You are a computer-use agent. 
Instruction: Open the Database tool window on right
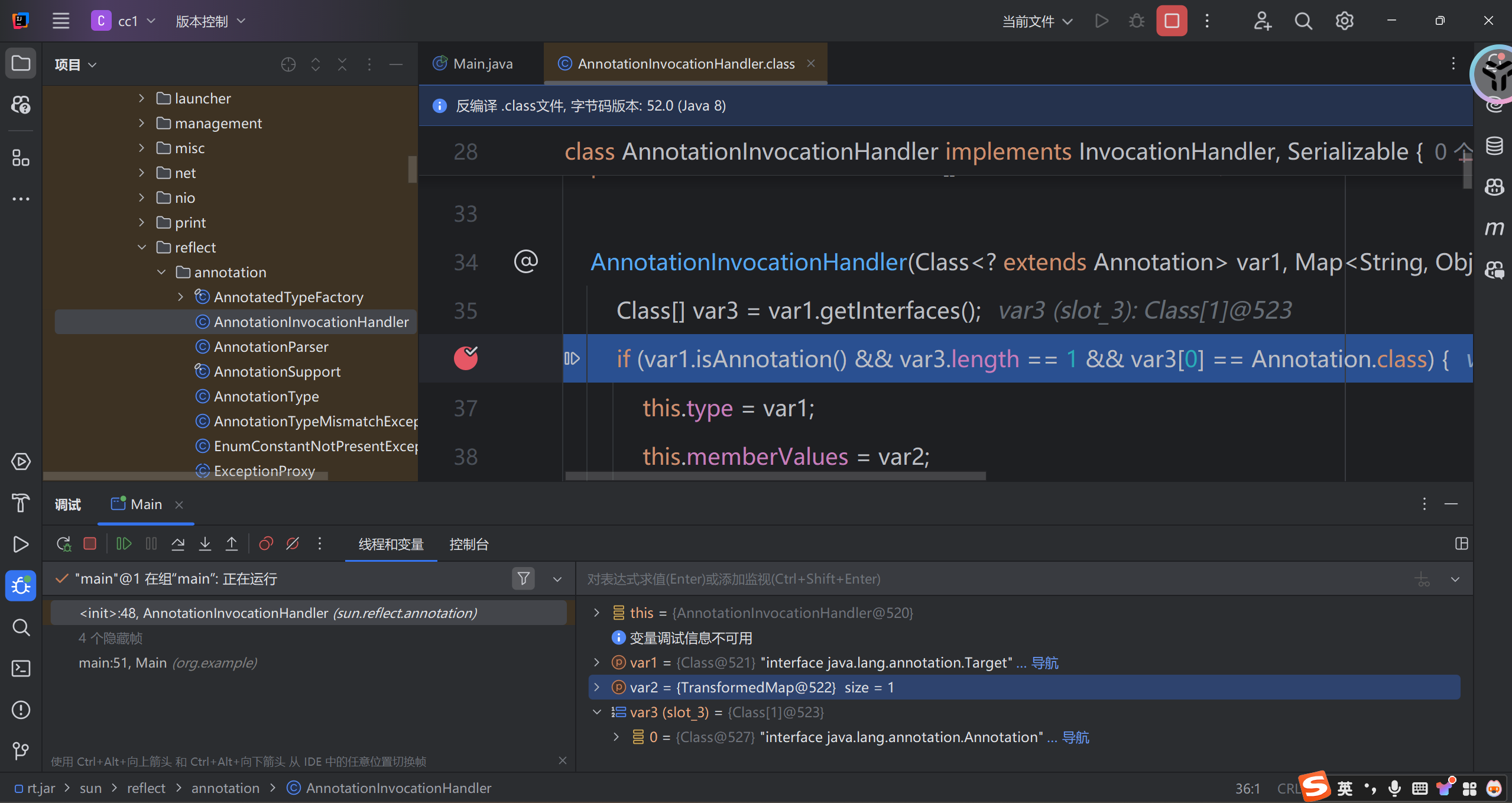tap(1494, 145)
